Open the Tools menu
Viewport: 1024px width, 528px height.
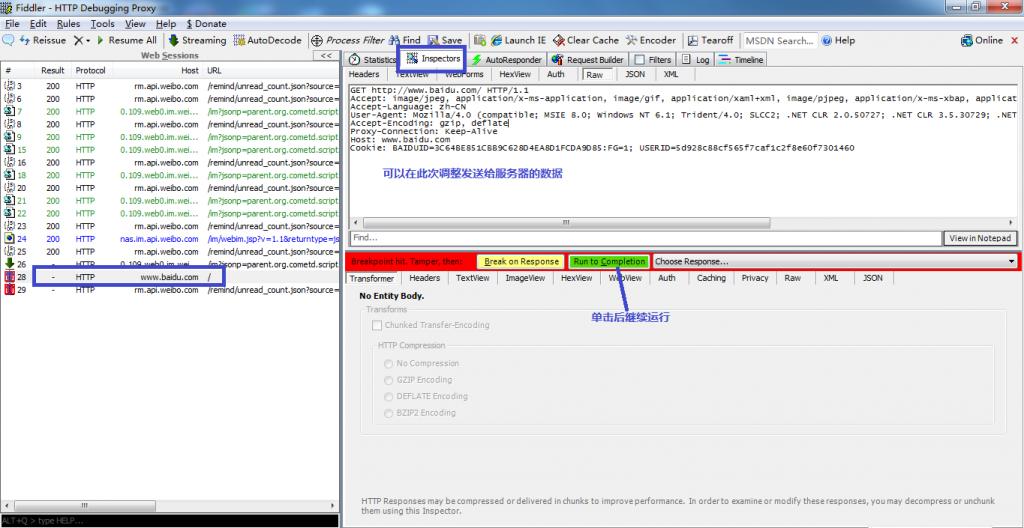103,24
